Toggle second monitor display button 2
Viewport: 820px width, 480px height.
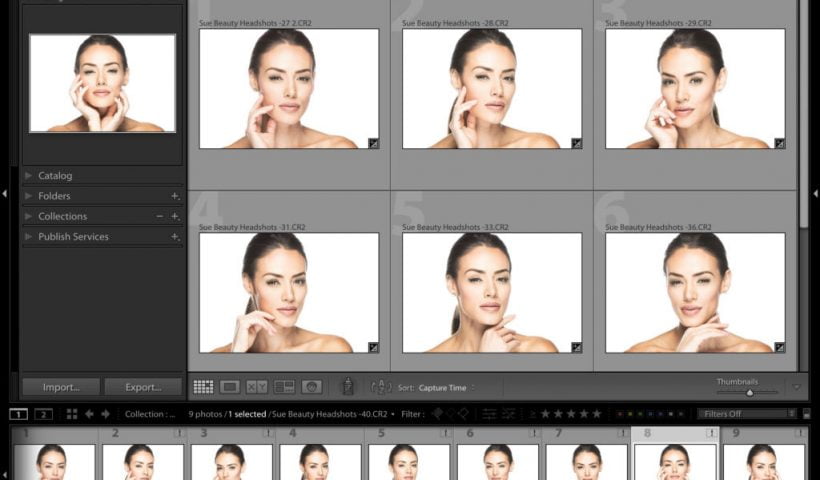click(x=43, y=414)
